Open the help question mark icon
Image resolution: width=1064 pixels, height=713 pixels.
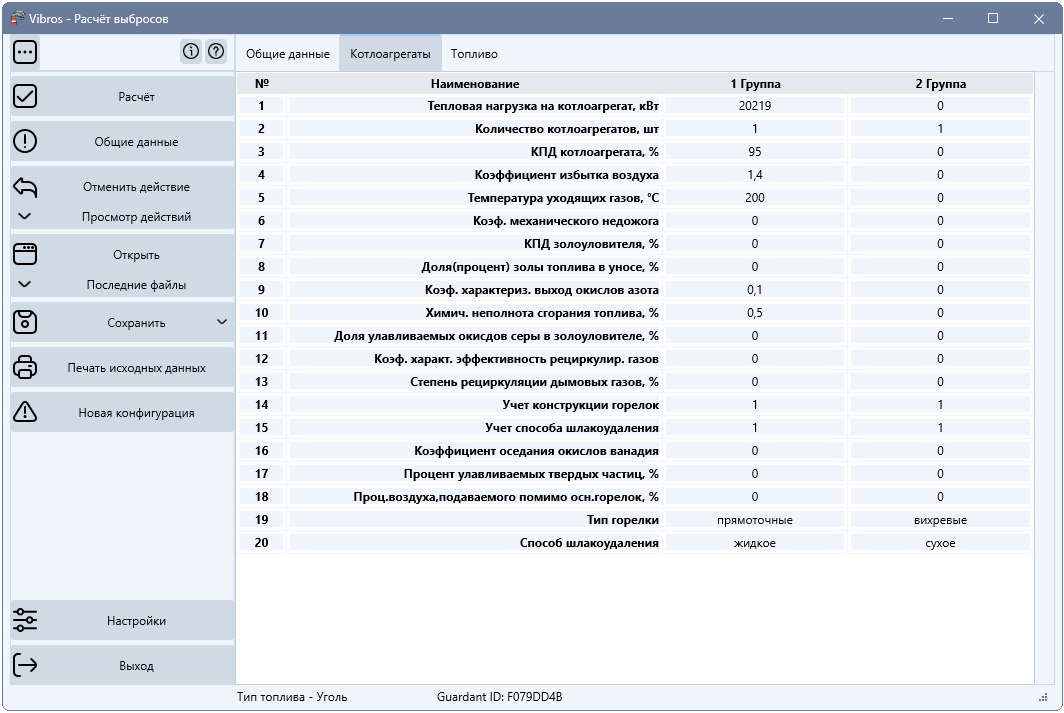click(x=216, y=52)
